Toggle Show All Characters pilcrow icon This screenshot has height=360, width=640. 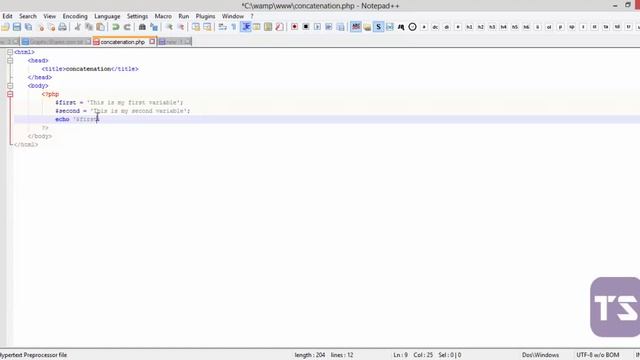pos(234,27)
